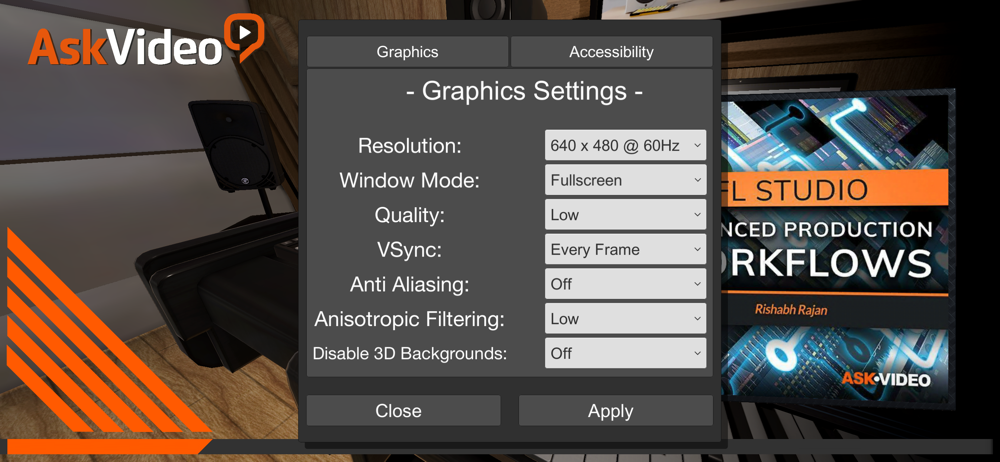Image resolution: width=1000 pixels, height=462 pixels.
Task: Click the 'Disable 3D Backgrounds:' label text
Action: point(409,354)
